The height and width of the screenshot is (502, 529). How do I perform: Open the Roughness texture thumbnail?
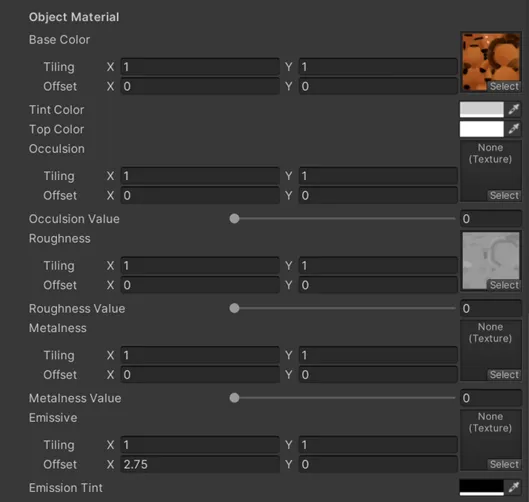click(491, 260)
